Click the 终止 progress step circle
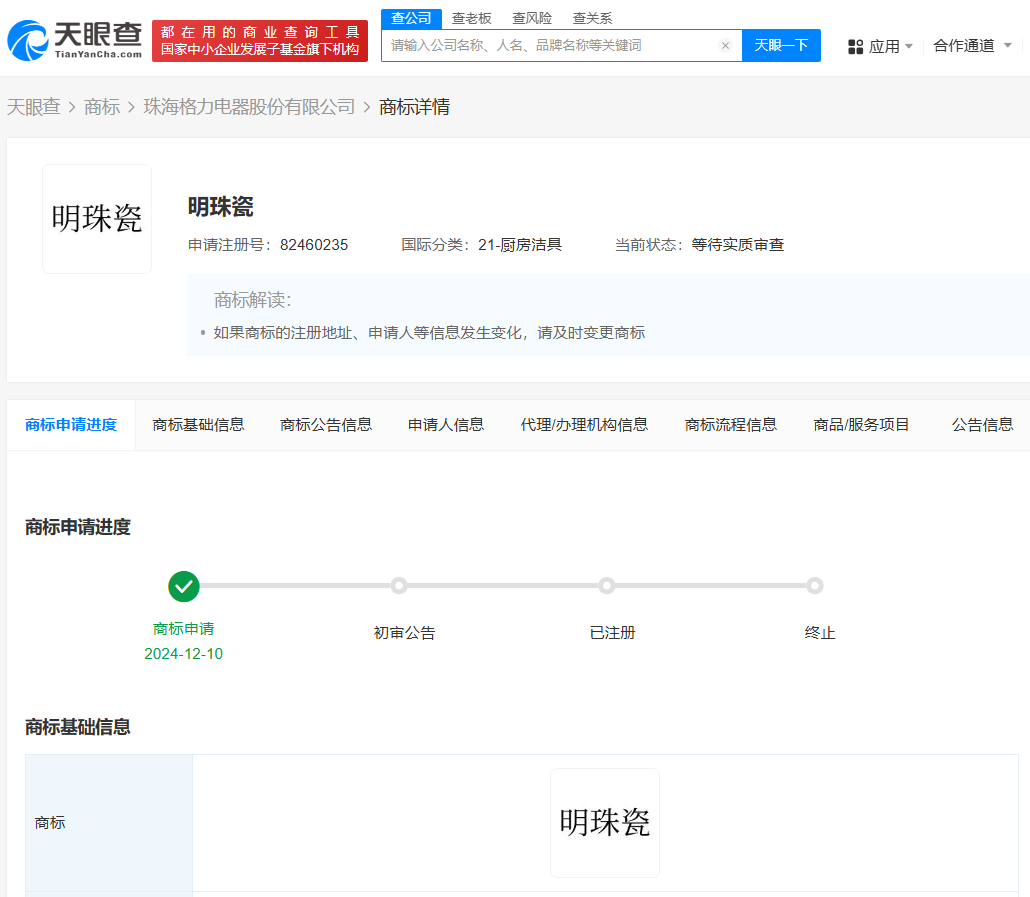The height and width of the screenshot is (897, 1030). pyautogui.click(x=815, y=586)
